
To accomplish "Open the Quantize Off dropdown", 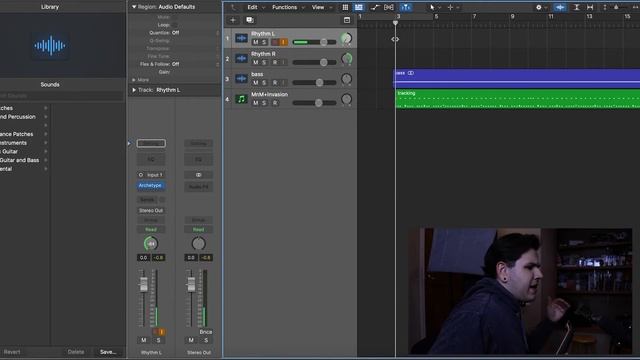I will click(x=176, y=33).
